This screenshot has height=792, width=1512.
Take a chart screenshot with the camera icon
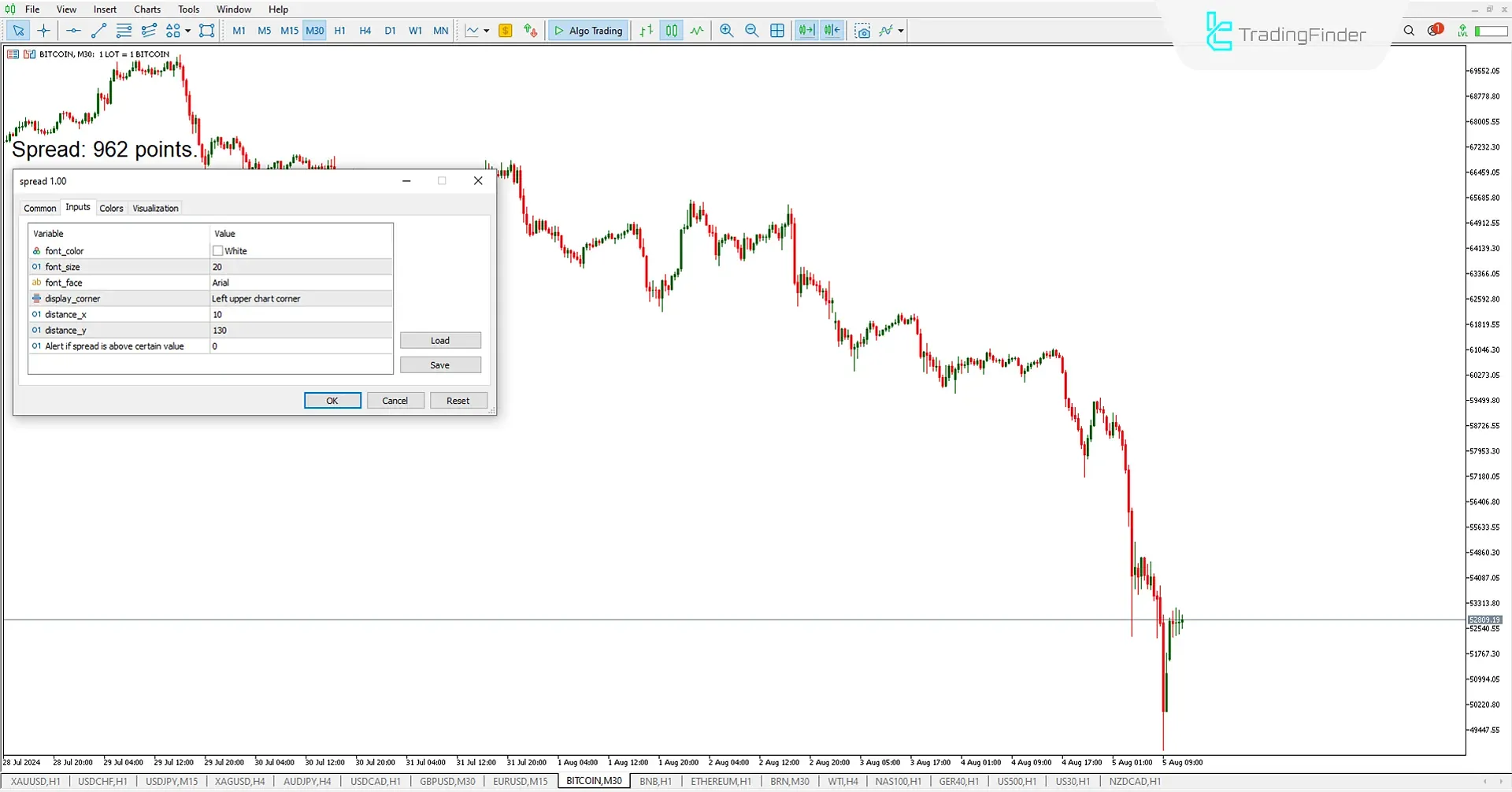863,31
